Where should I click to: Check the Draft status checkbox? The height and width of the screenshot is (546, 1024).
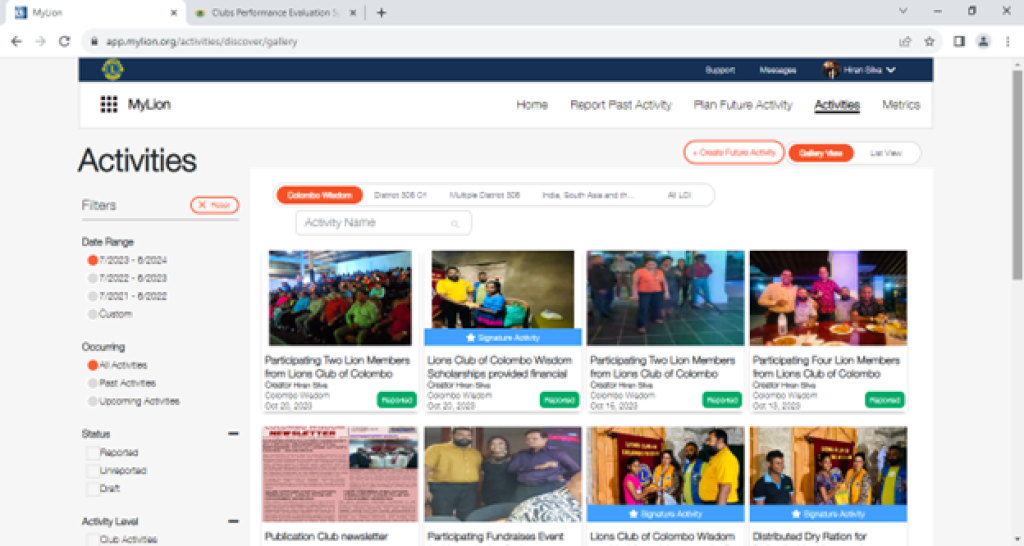[x=93, y=489]
